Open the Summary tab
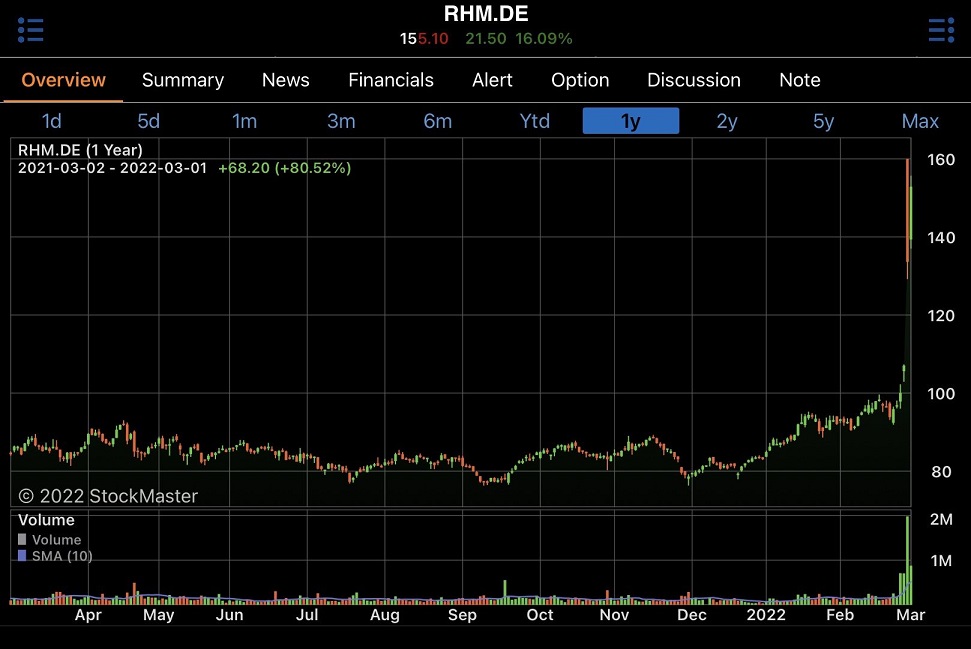971x649 pixels. (183, 80)
